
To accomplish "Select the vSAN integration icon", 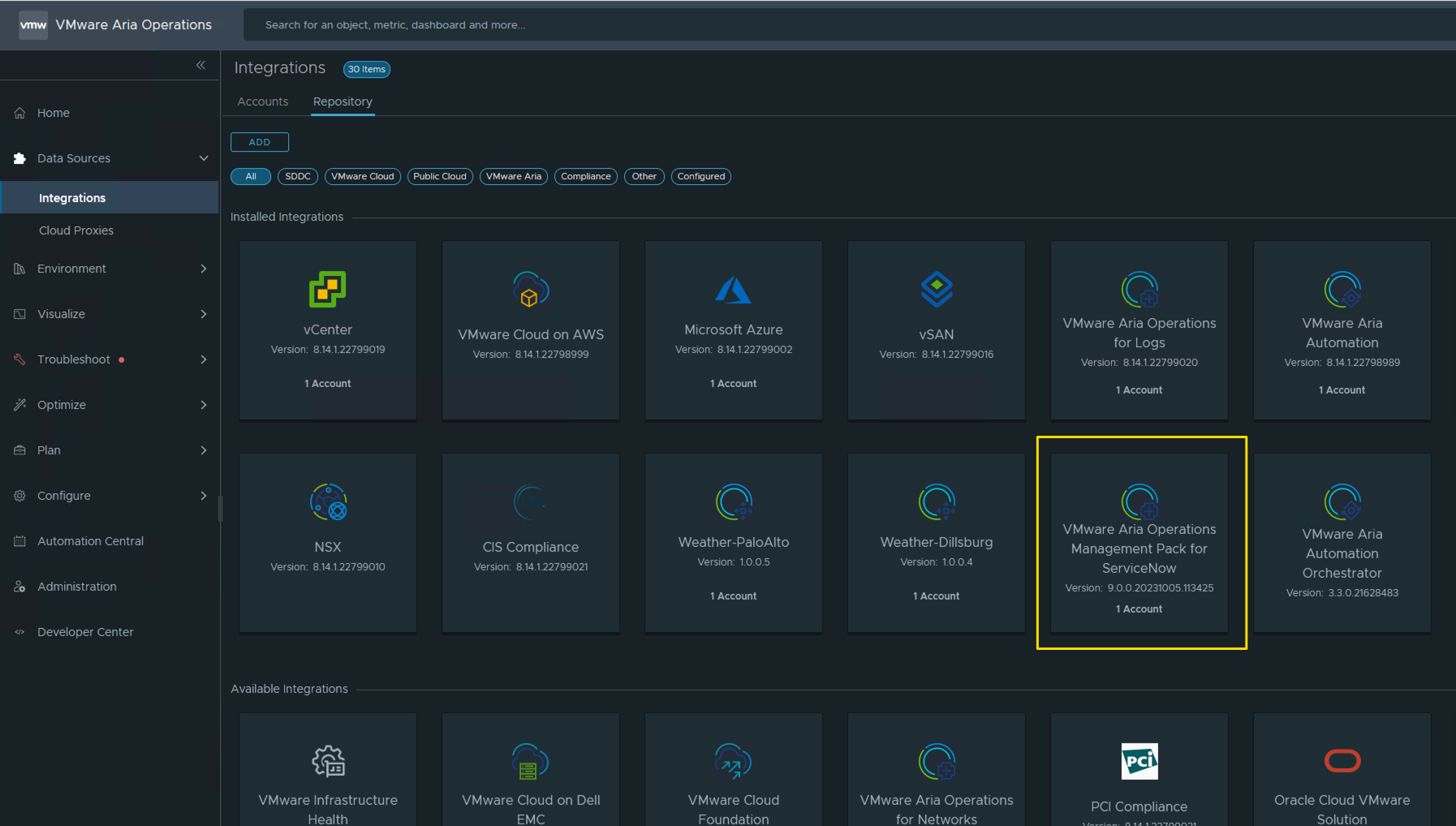I will pos(936,290).
